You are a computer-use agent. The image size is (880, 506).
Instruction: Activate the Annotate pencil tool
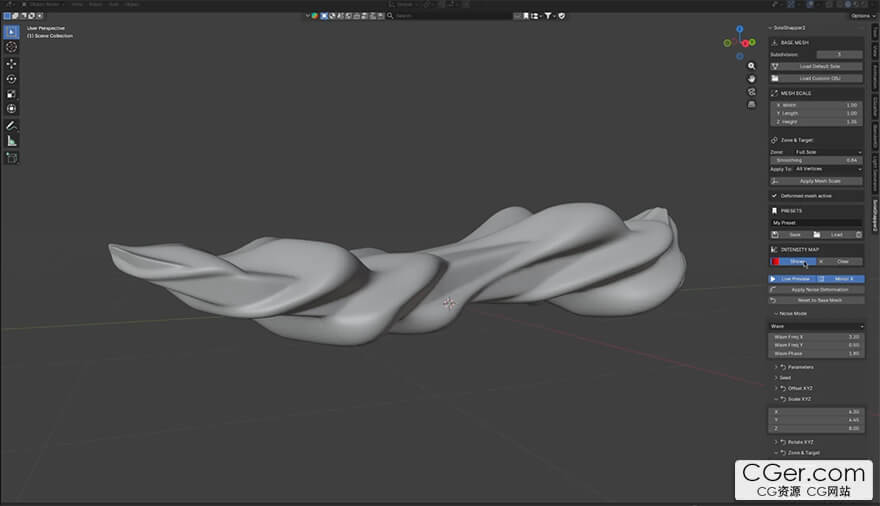12,126
